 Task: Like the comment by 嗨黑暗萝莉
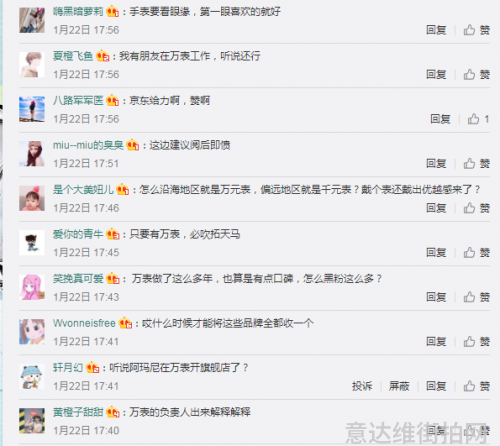(x=476, y=30)
